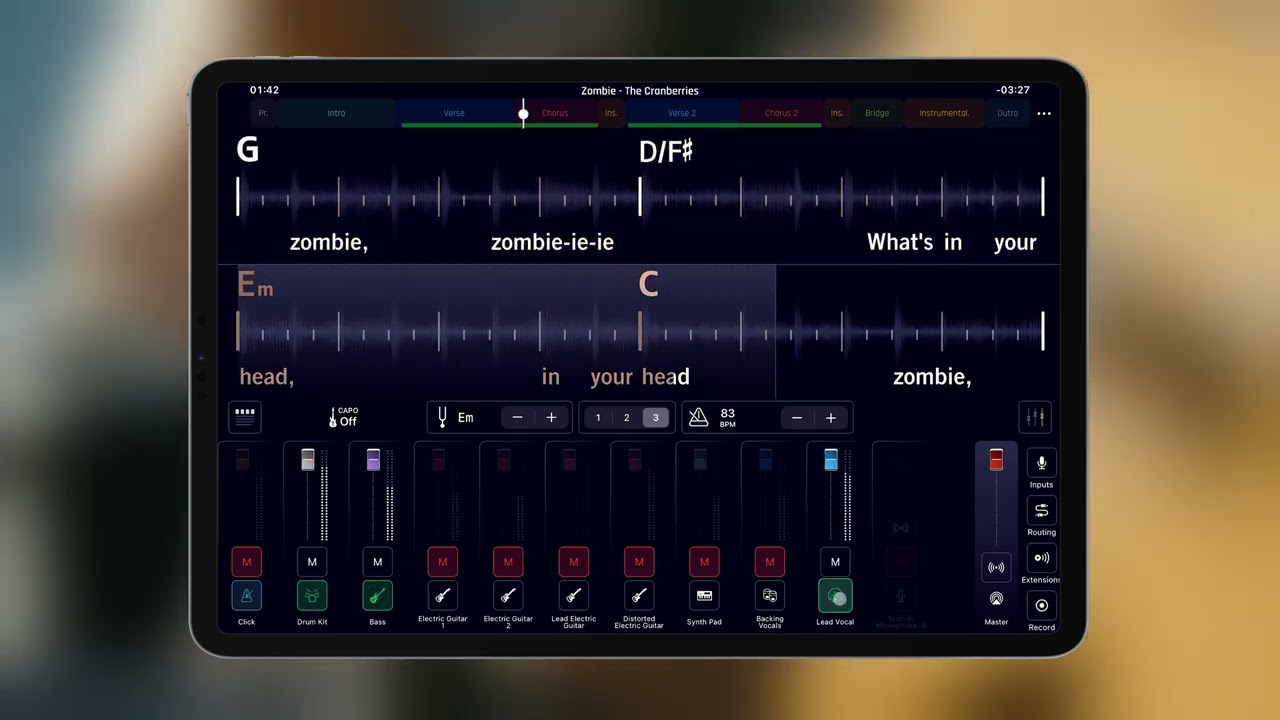Click the Master volume fader handle
The image size is (1280, 720).
(x=996, y=460)
